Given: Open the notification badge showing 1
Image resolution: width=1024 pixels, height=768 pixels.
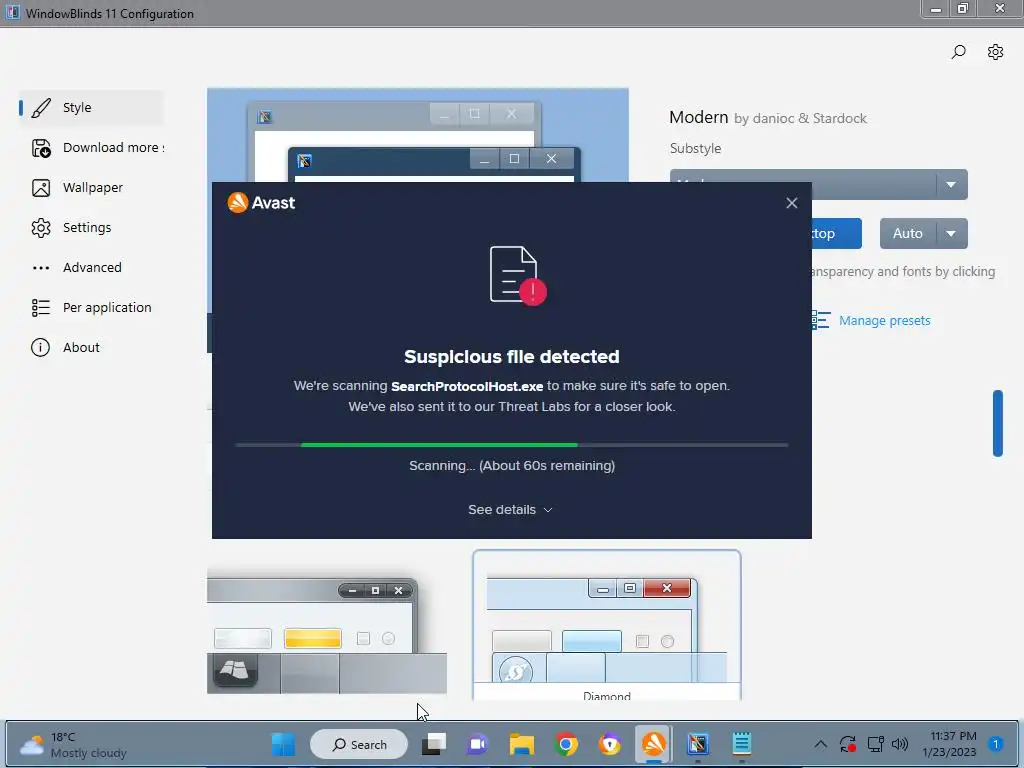Looking at the screenshot, I should tap(996, 744).
